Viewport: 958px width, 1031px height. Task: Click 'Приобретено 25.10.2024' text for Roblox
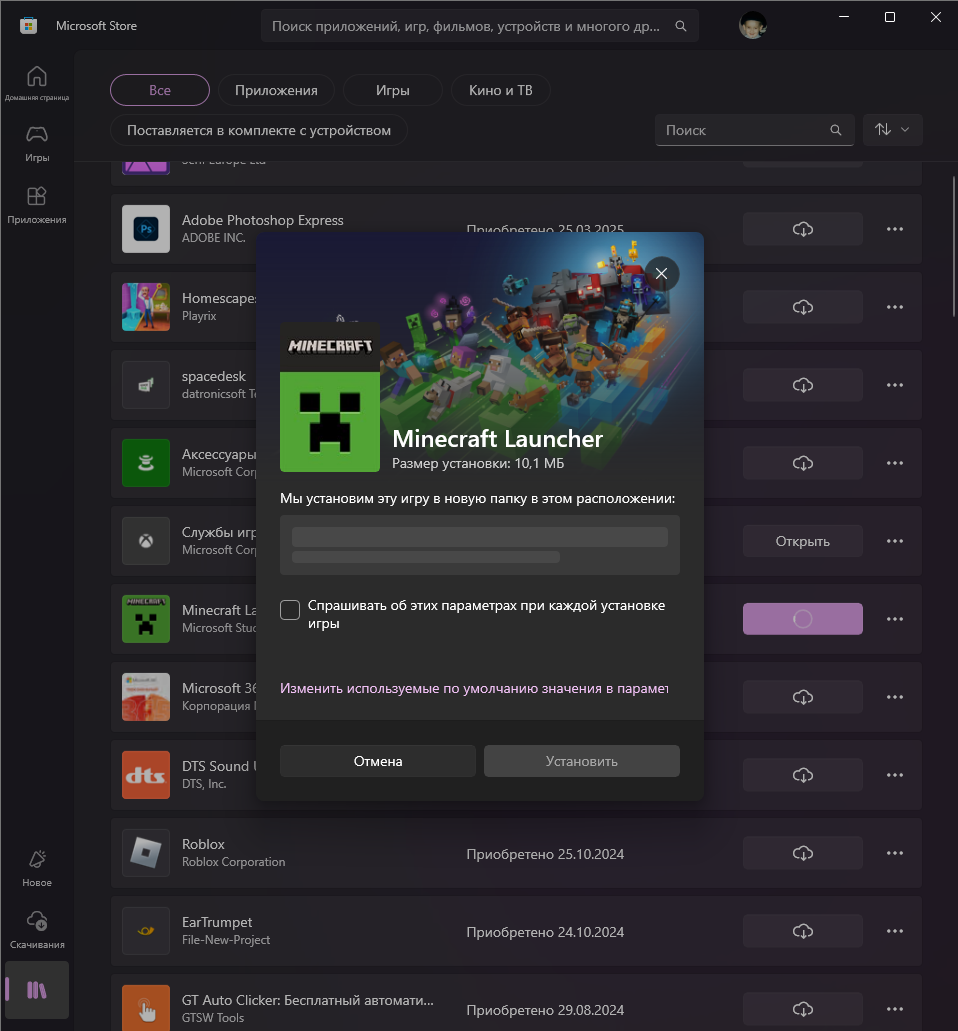click(x=545, y=854)
